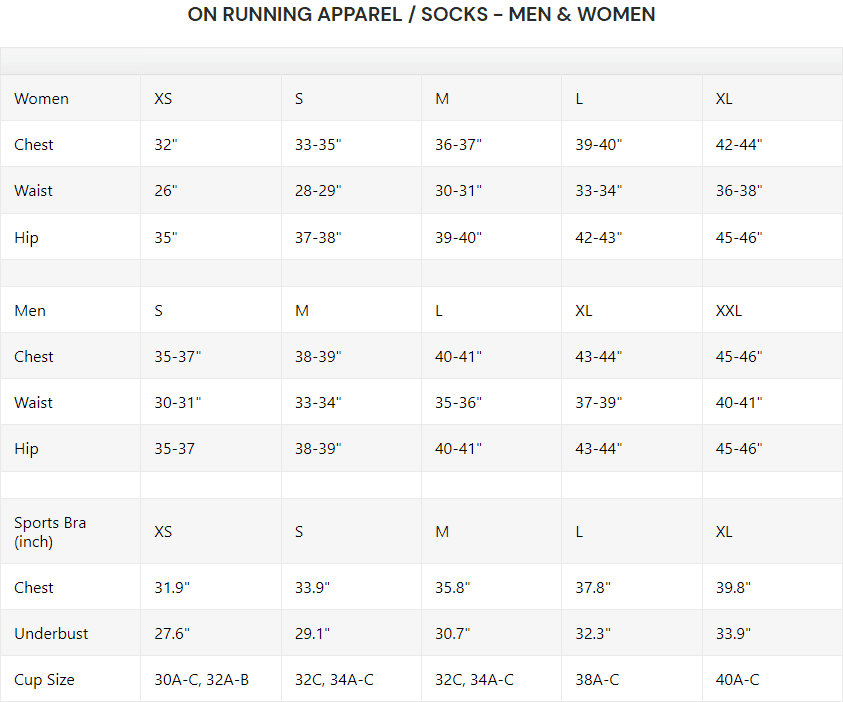The height and width of the screenshot is (702, 843).
Task: Select the Men's XXL size column header
Action: (729, 311)
